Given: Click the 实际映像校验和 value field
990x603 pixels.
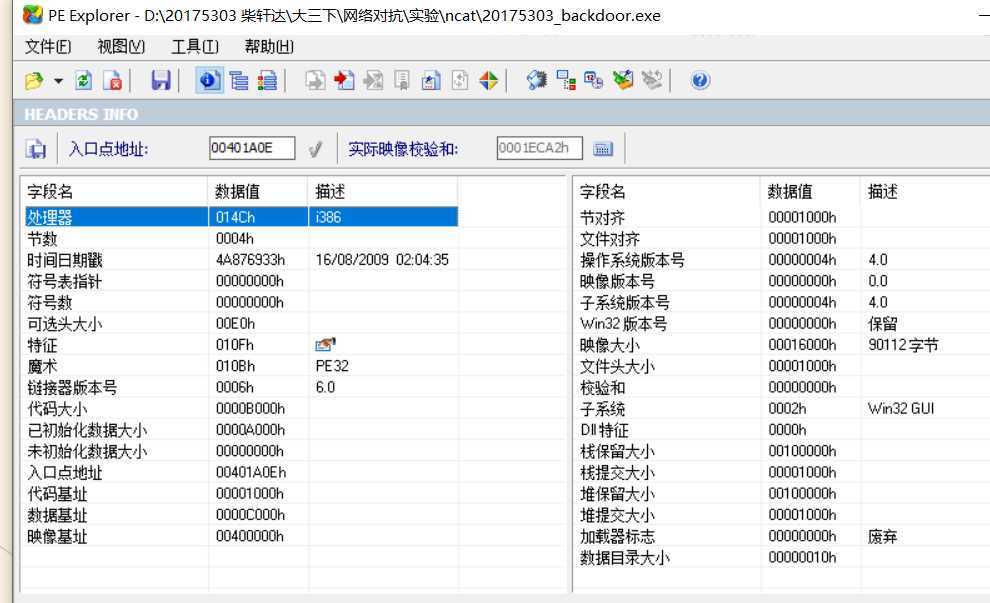Looking at the screenshot, I should (539, 148).
